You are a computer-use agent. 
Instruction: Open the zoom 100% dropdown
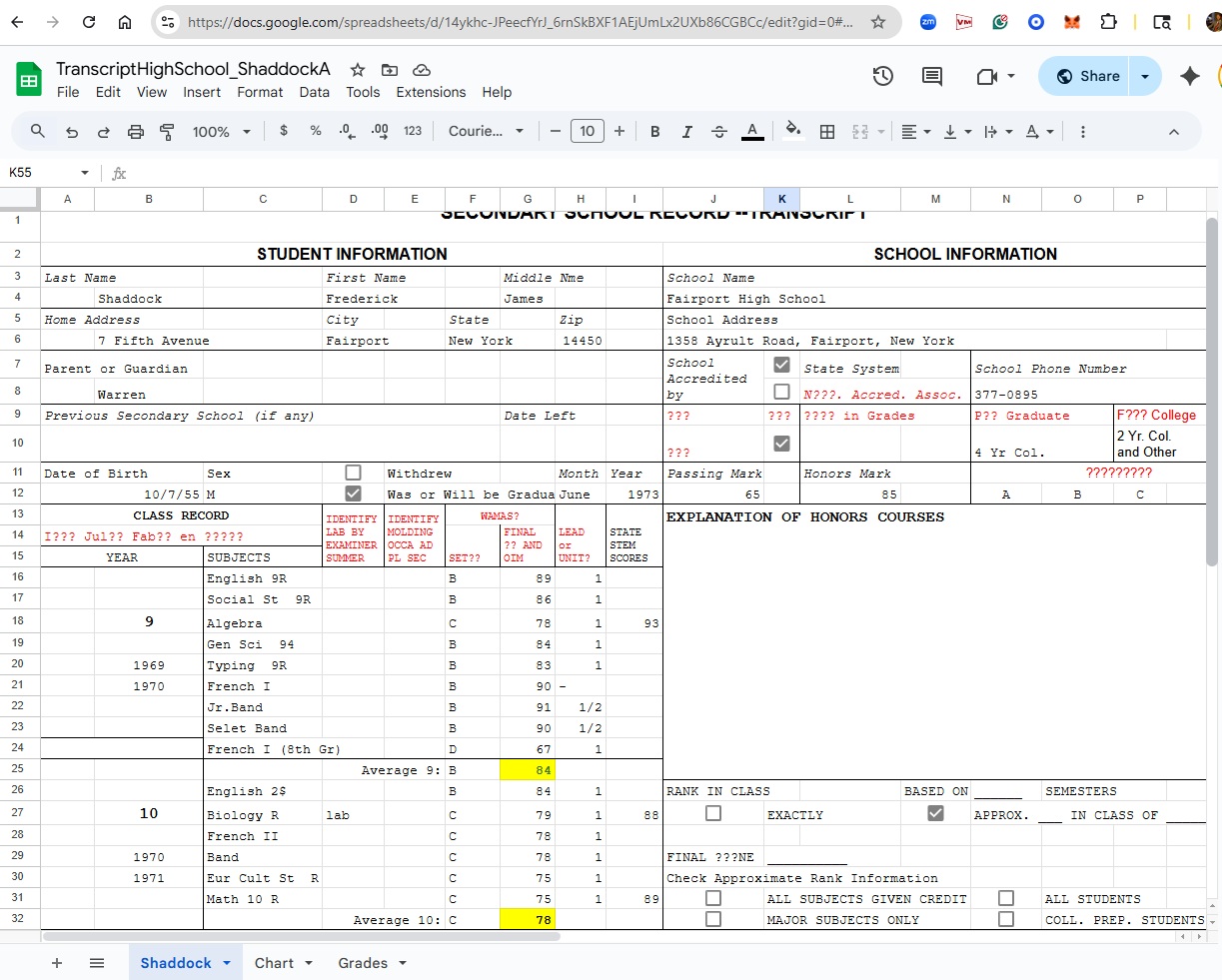coord(221,132)
